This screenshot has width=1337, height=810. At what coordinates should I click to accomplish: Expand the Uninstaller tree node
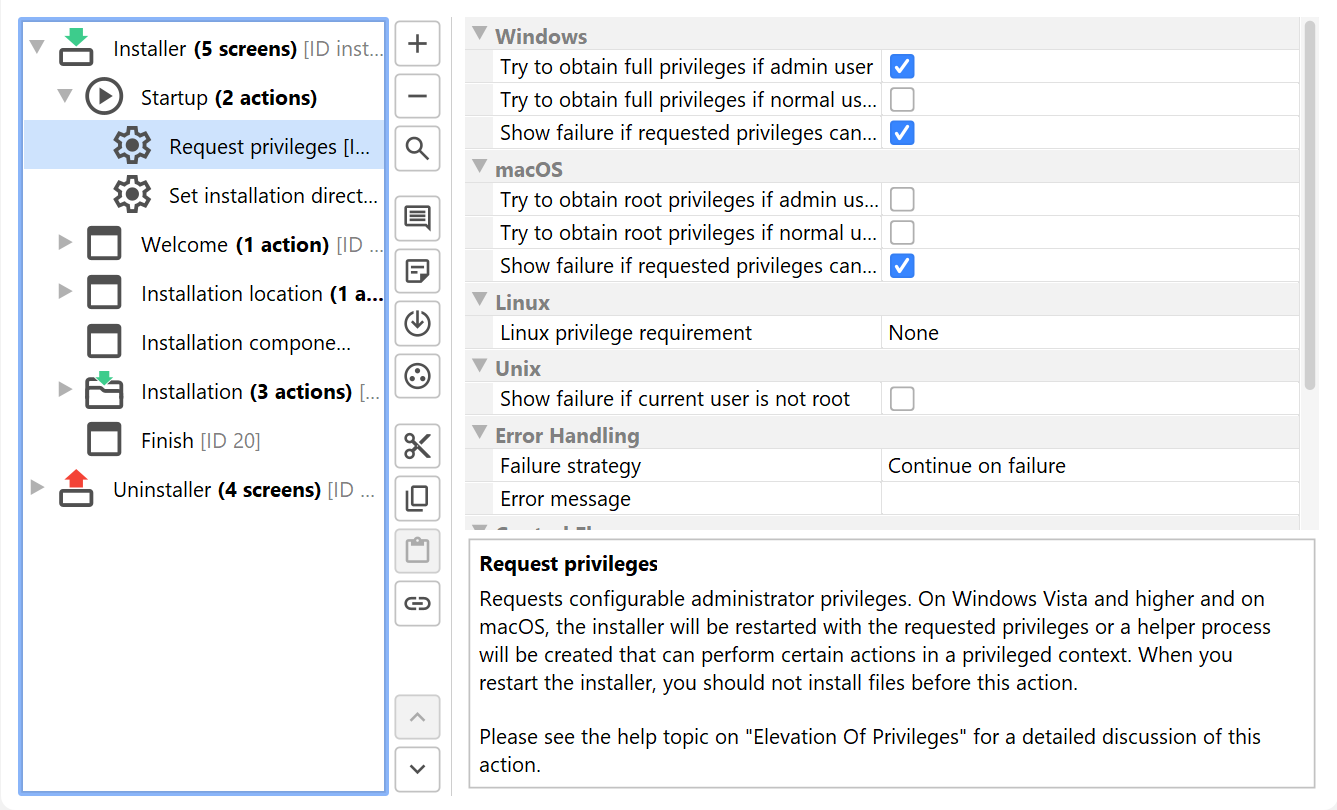pos(38,489)
